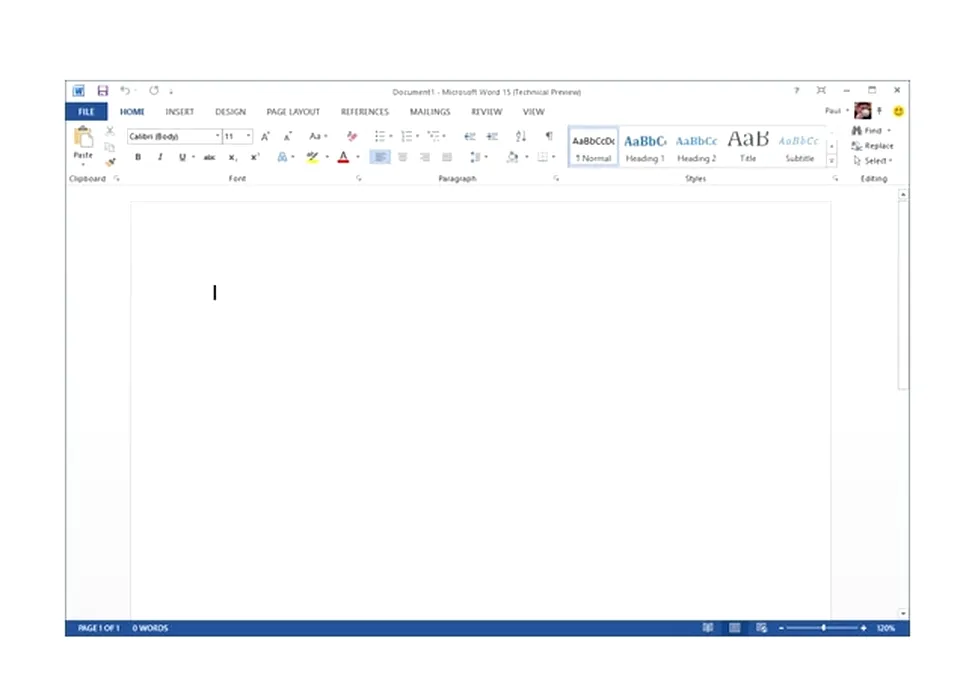
Task: Click the Format Painter brush icon
Action: [x=110, y=161]
